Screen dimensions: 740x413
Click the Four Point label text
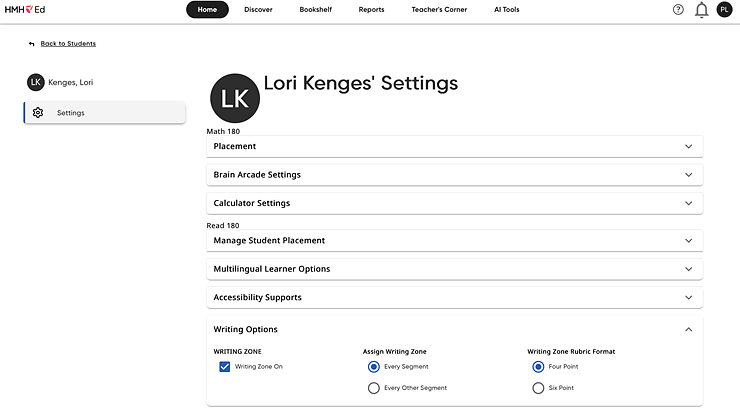pyautogui.click(x=563, y=367)
